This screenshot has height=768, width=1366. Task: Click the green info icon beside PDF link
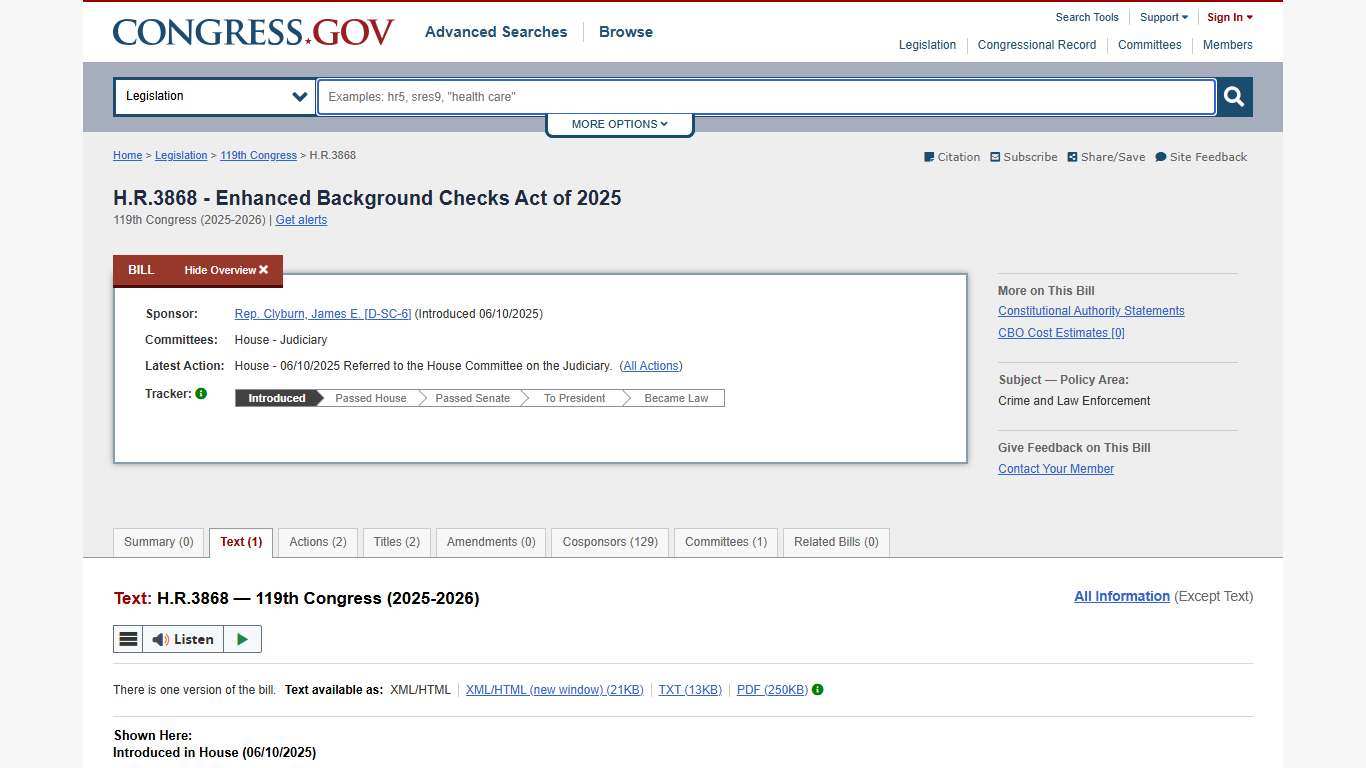(x=817, y=689)
